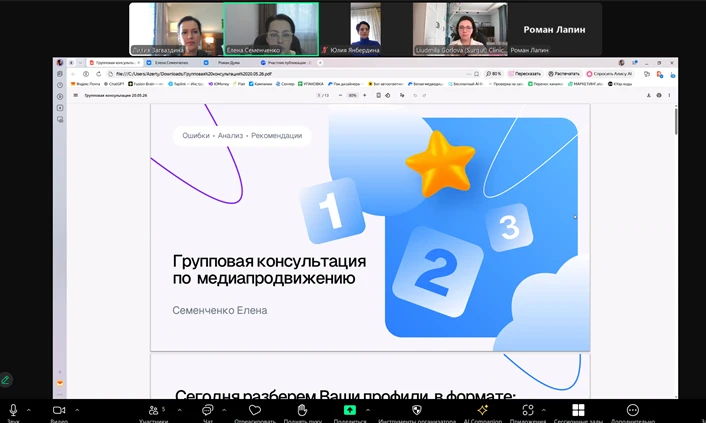Open the Яндекс Почта bookmark
Viewport: 706px width, 423px height.
pos(87,84)
